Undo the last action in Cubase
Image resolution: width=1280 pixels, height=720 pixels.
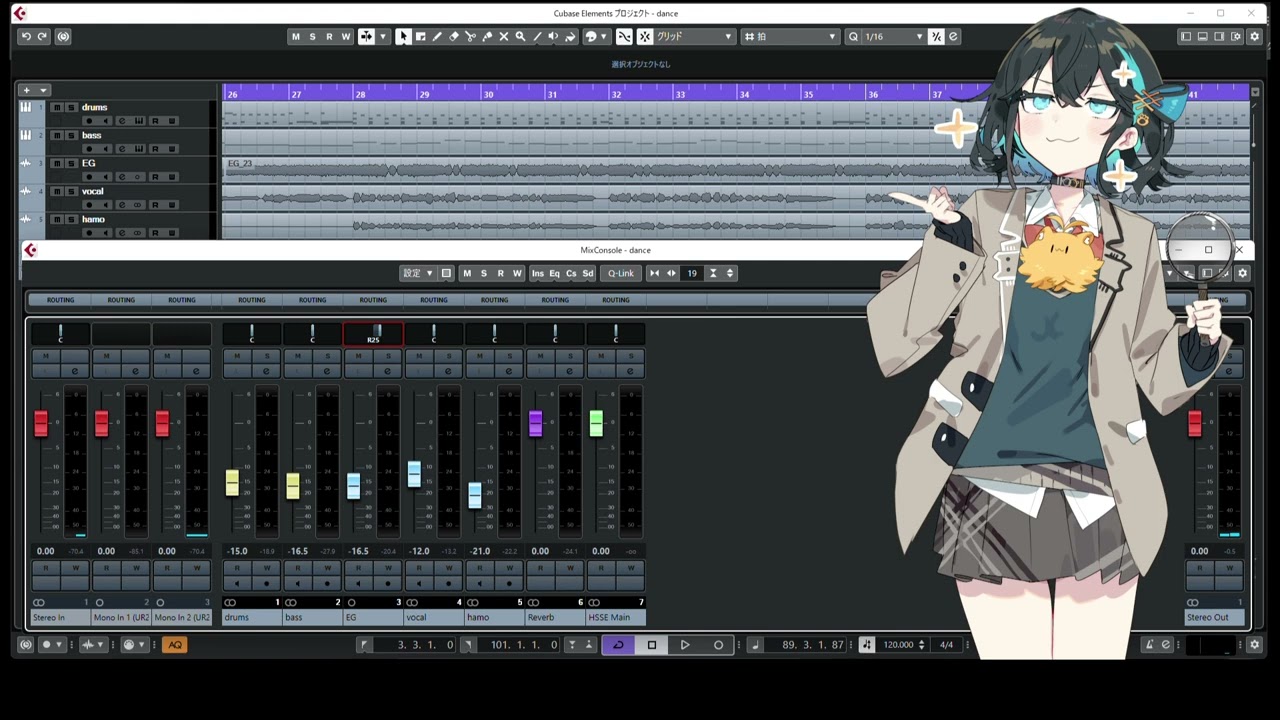26,36
